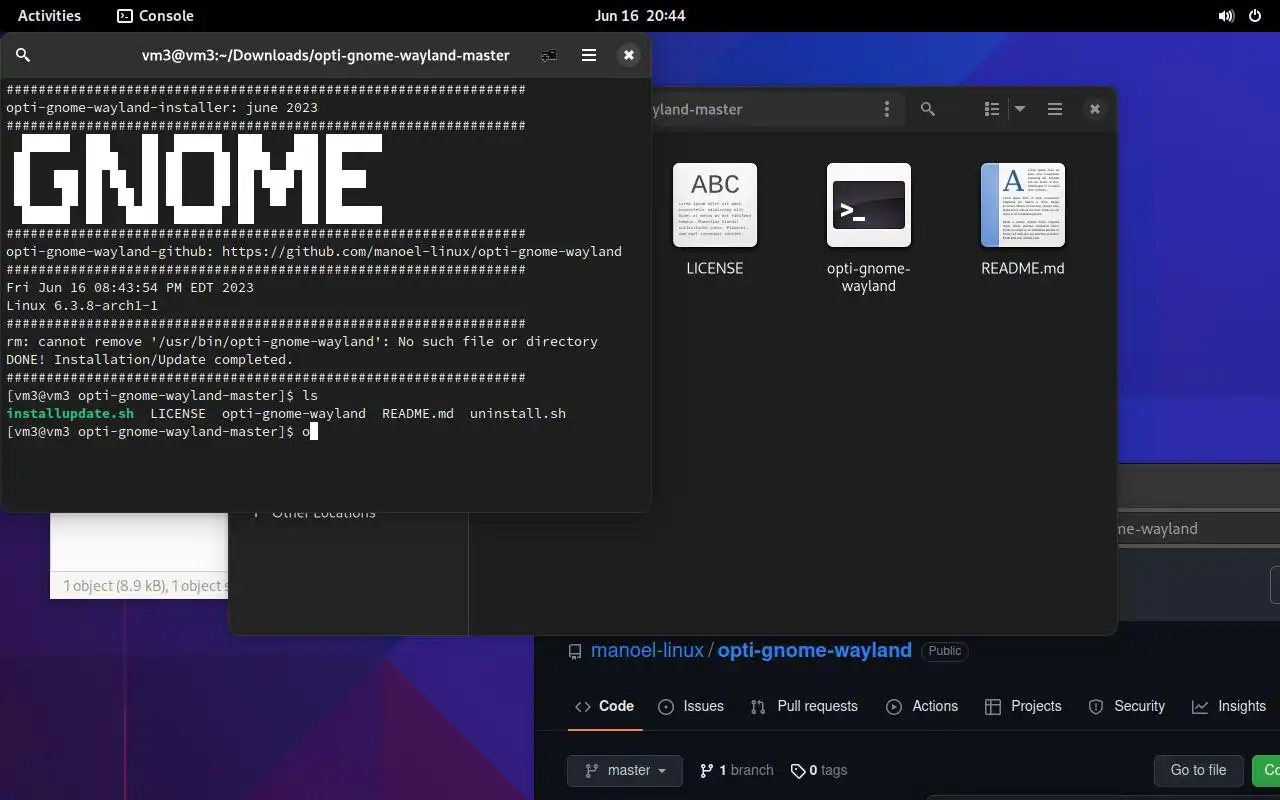Select the LICENSE file icon

coord(715,205)
